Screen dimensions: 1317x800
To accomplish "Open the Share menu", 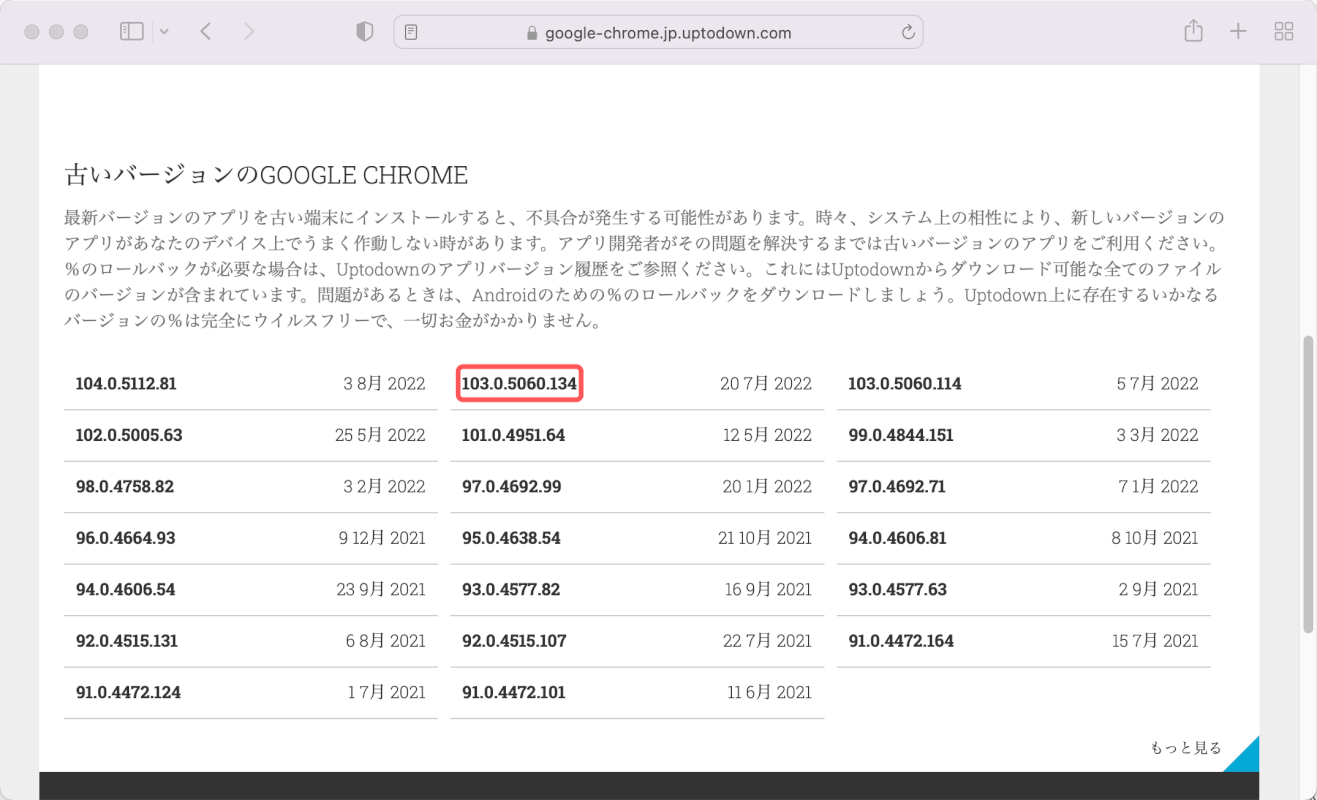I will click(x=1193, y=31).
